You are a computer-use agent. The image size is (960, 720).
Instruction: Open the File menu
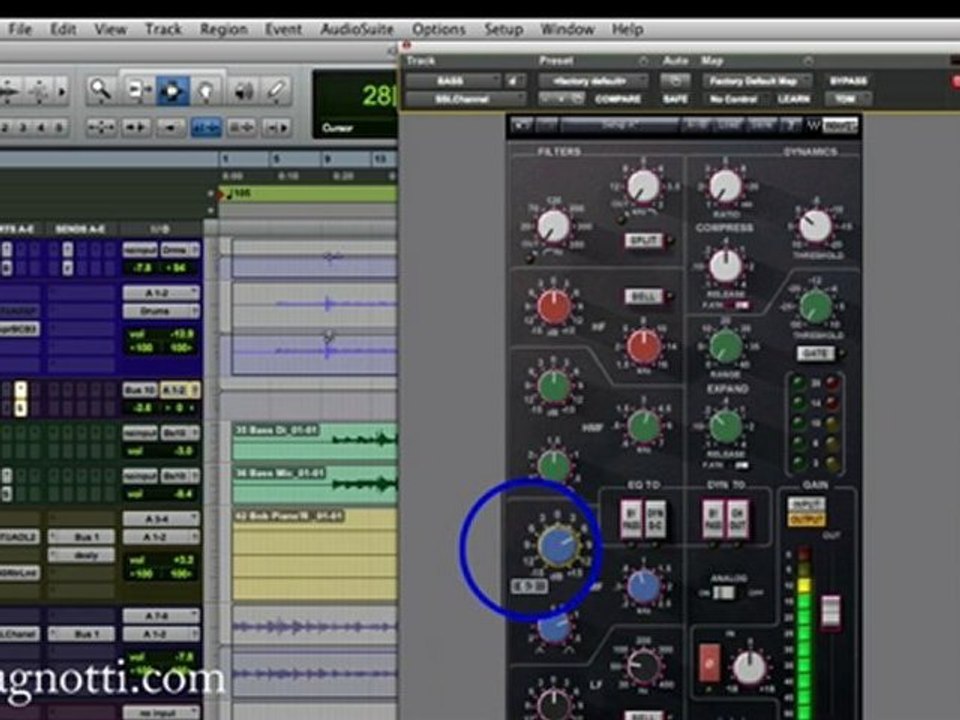point(20,29)
